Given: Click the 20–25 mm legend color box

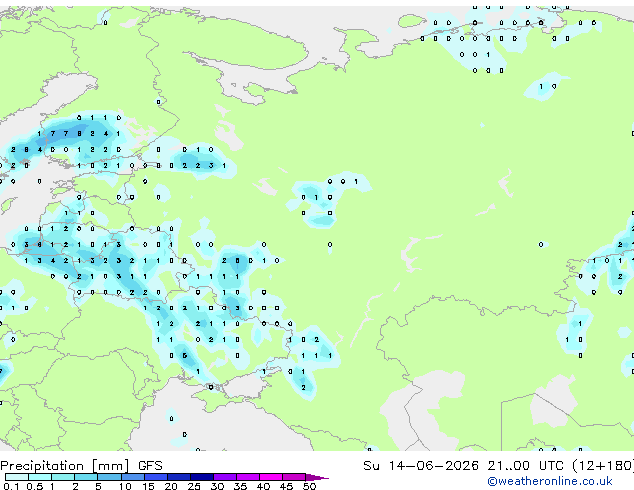Looking at the screenshot, I should [179, 477].
